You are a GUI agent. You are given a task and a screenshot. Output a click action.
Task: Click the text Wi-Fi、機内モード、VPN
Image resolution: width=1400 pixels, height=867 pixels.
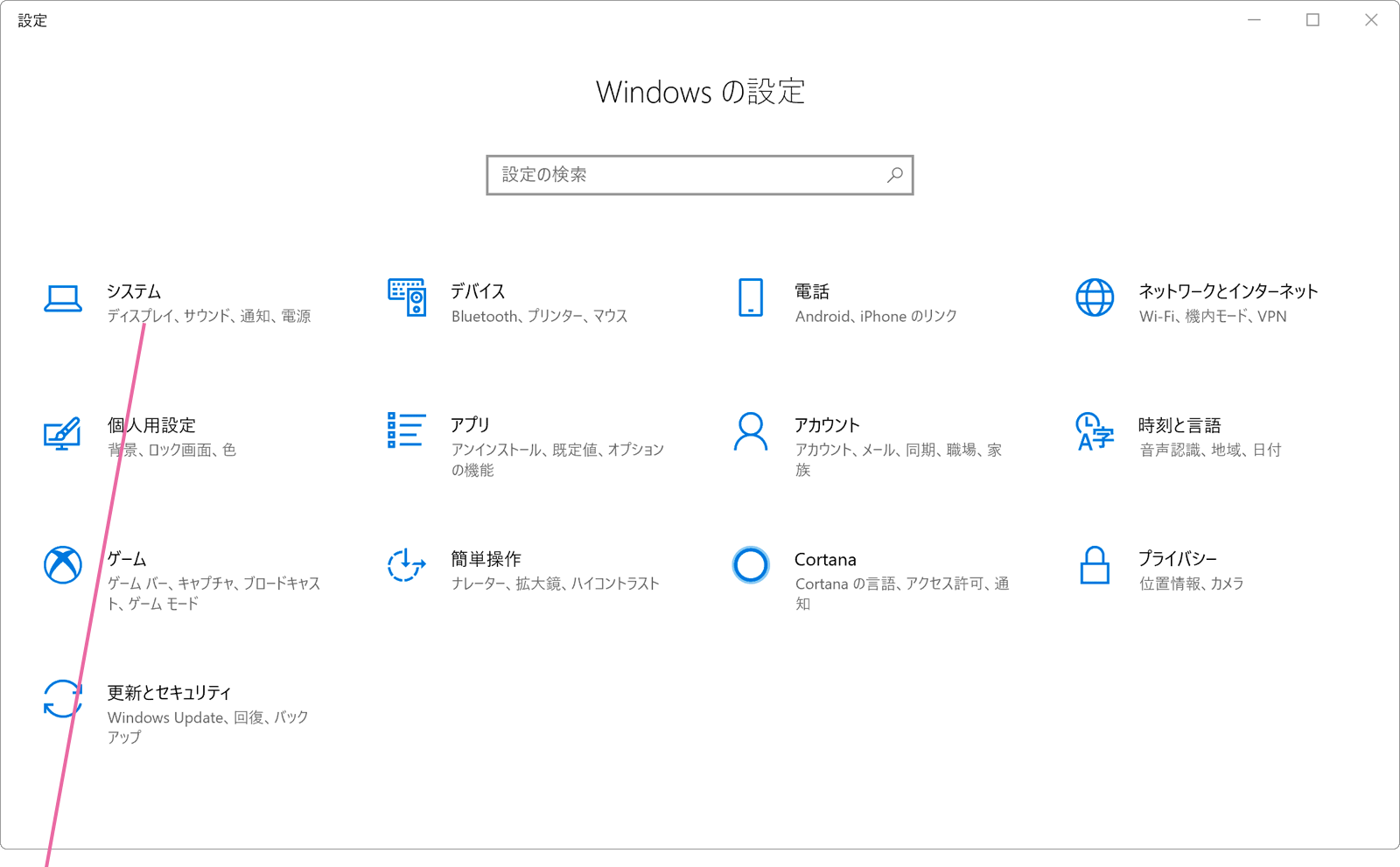(1213, 317)
